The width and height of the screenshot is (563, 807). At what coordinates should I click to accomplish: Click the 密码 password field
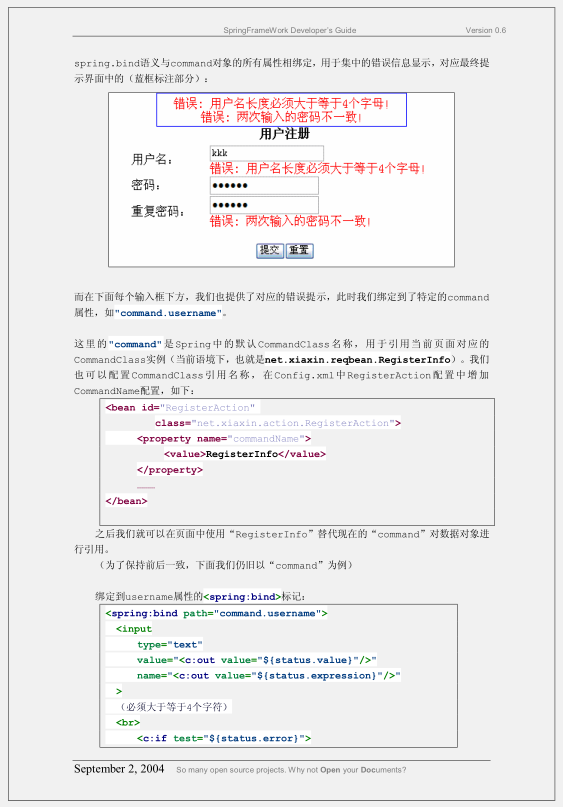click(264, 186)
